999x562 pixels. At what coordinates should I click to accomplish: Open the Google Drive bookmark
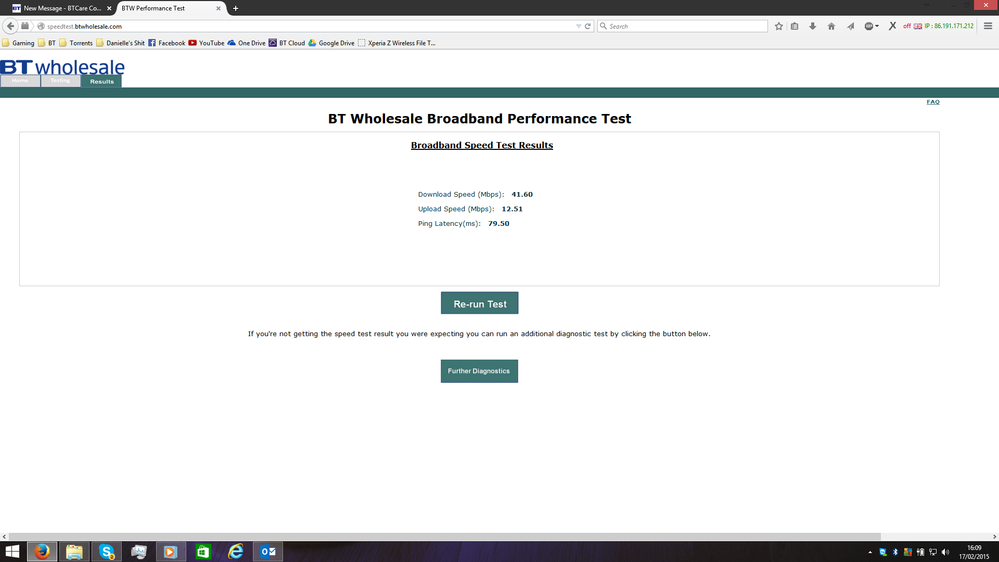(x=331, y=43)
